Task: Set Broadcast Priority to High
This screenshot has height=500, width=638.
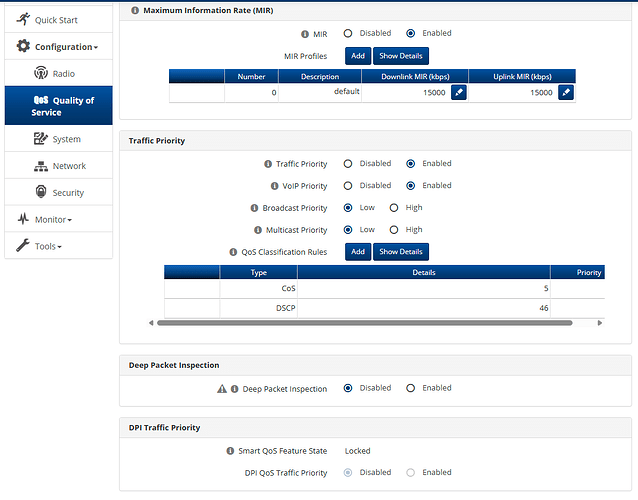Action: pos(394,208)
